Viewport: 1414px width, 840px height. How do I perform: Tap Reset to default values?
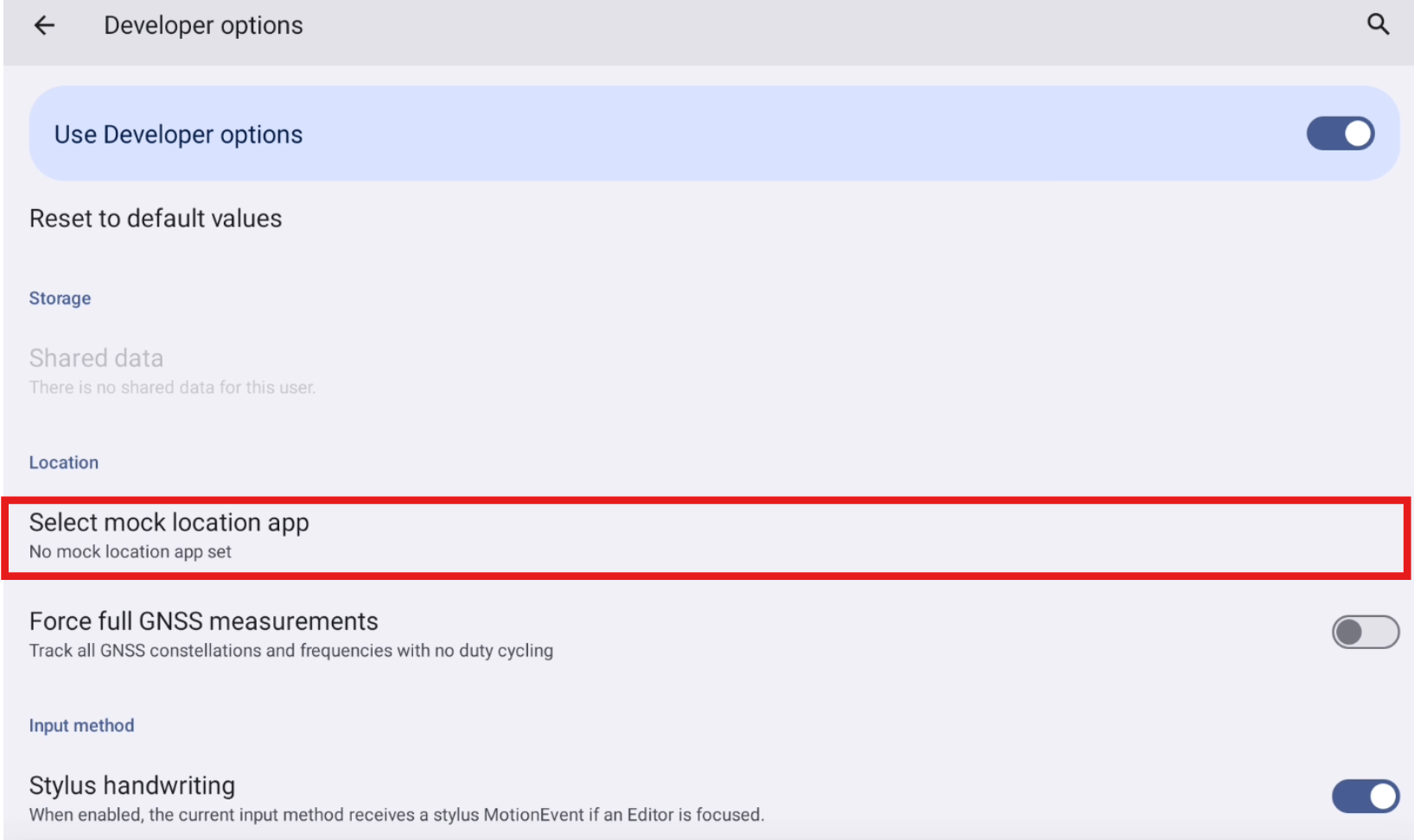156,219
